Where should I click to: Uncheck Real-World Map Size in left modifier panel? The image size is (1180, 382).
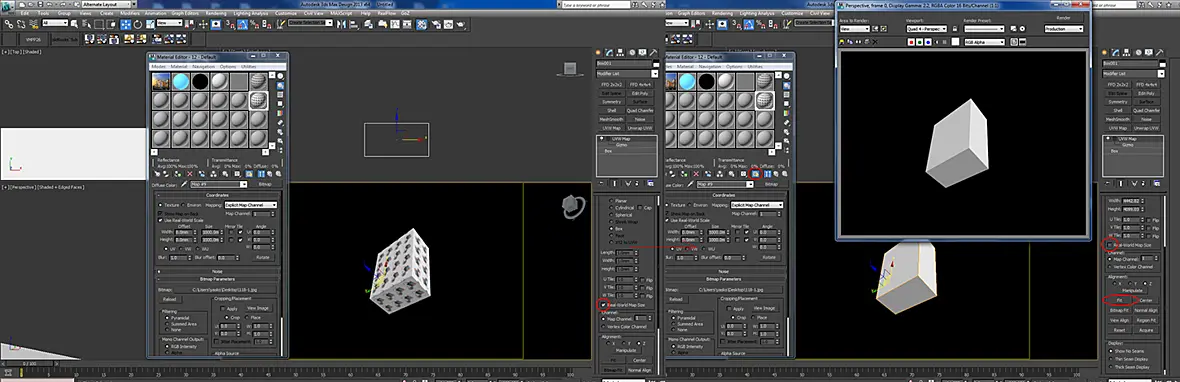pos(603,305)
